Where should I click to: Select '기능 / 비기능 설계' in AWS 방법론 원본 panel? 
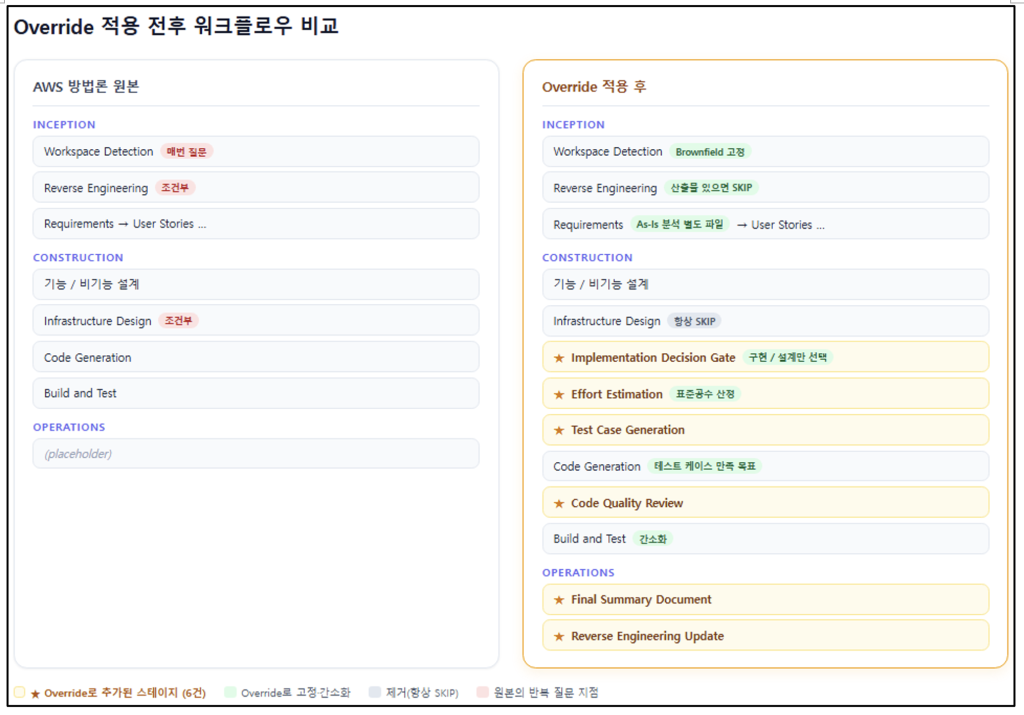(256, 284)
